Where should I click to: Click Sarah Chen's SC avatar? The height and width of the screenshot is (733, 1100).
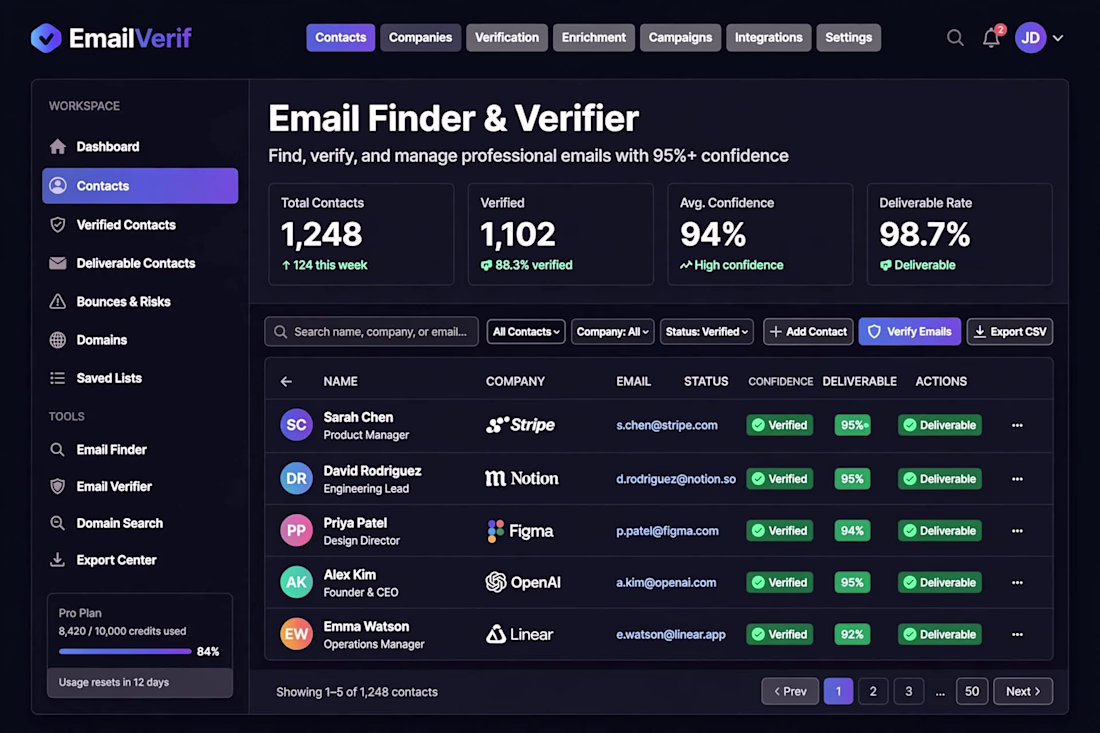296,425
